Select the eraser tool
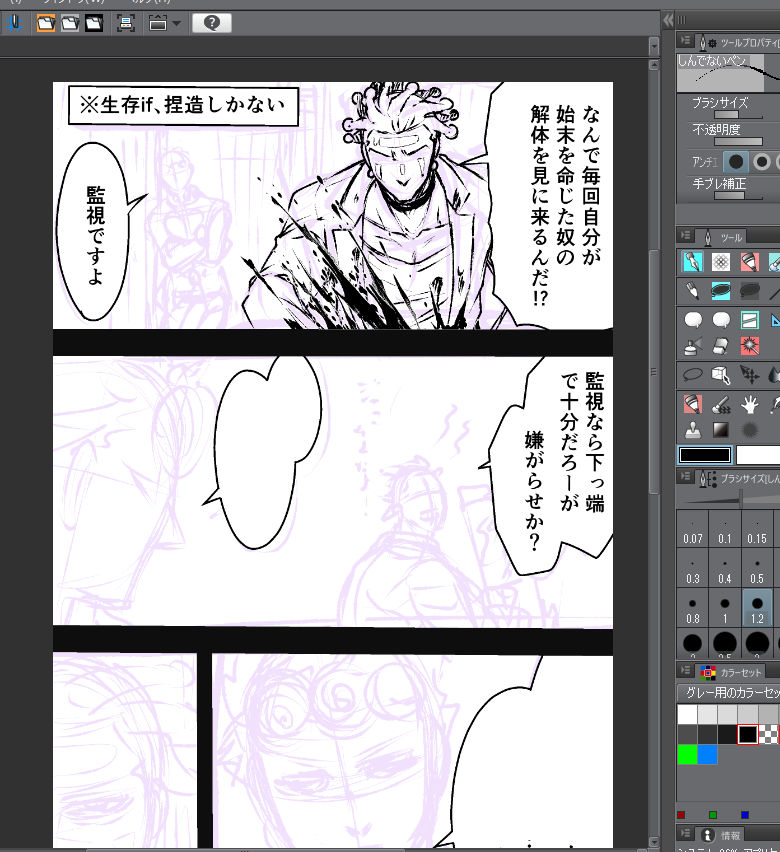 tap(721, 346)
